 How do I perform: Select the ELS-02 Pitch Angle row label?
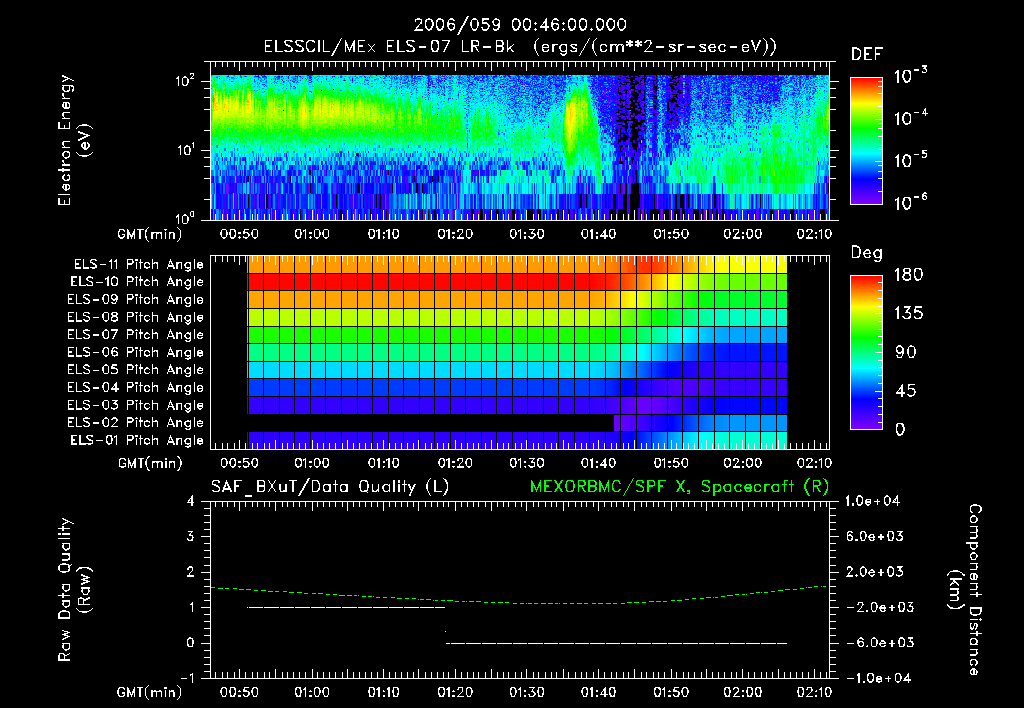tap(136, 423)
